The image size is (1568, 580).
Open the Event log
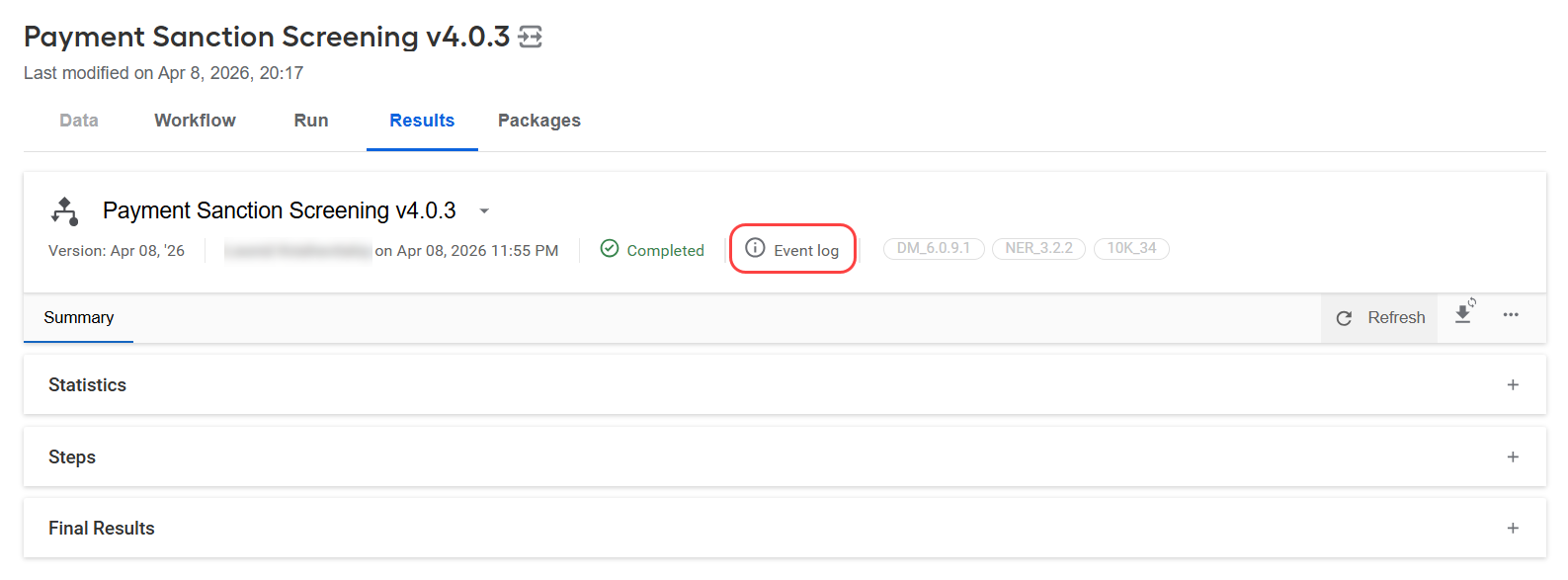click(792, 249)
